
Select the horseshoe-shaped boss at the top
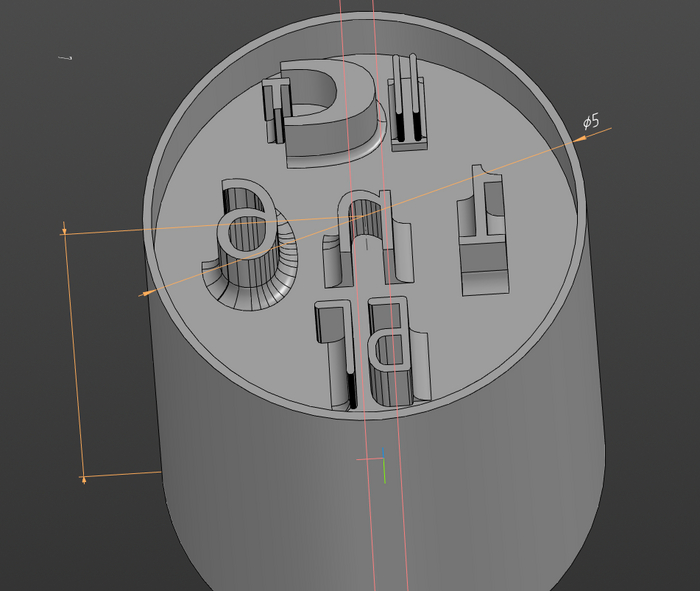click(x=330, y=110)
